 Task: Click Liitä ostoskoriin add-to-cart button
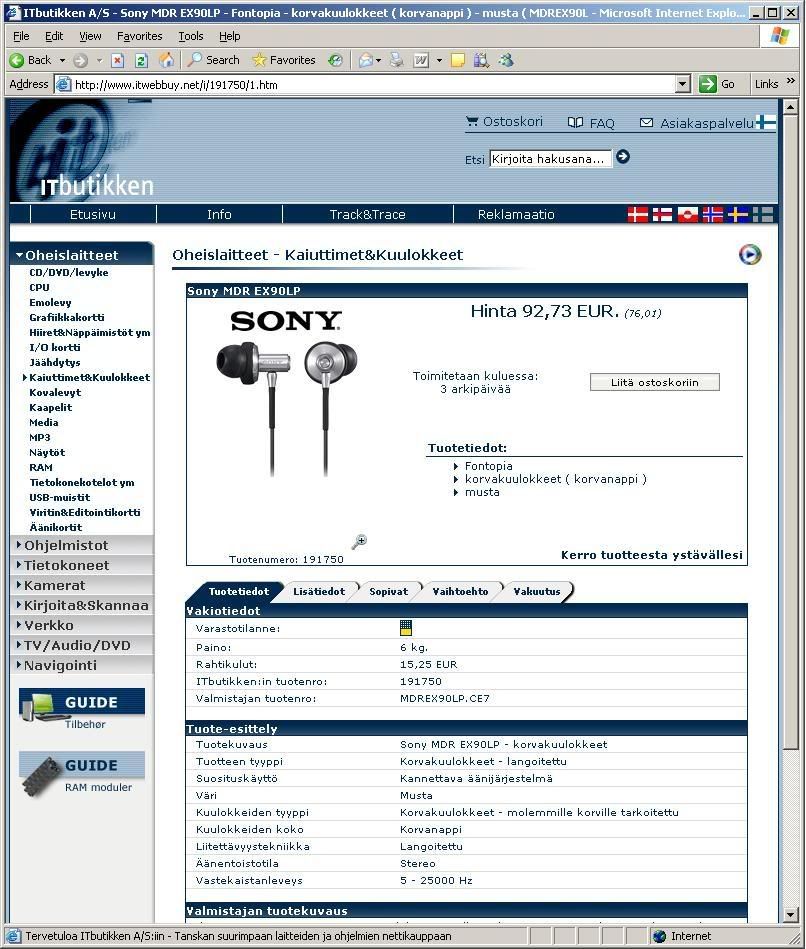tap(655, 383)
